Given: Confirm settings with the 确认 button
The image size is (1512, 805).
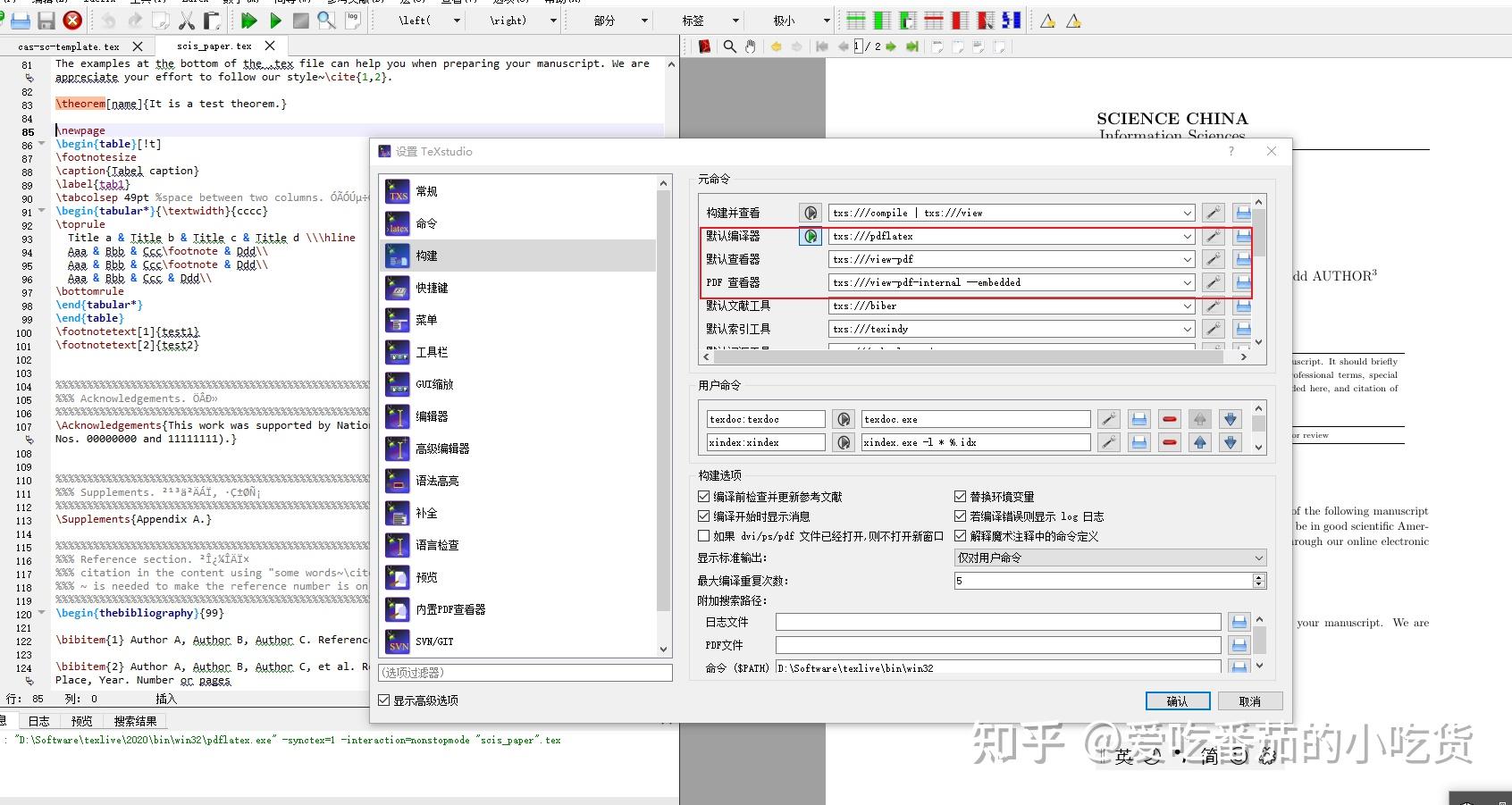Looking at the screenshot, I should point(1178,700).
